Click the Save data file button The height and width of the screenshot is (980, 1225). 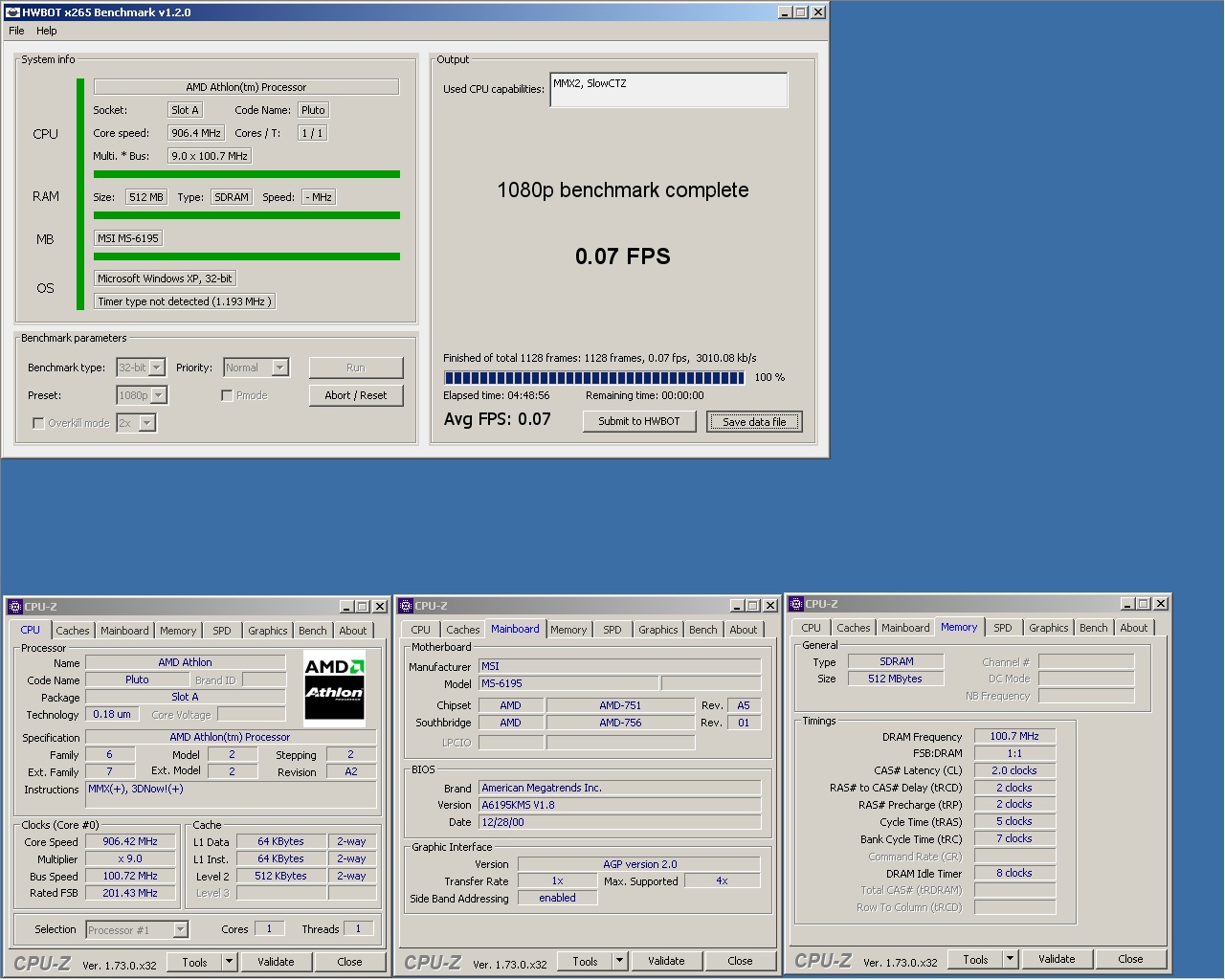[x=754, y=422]
